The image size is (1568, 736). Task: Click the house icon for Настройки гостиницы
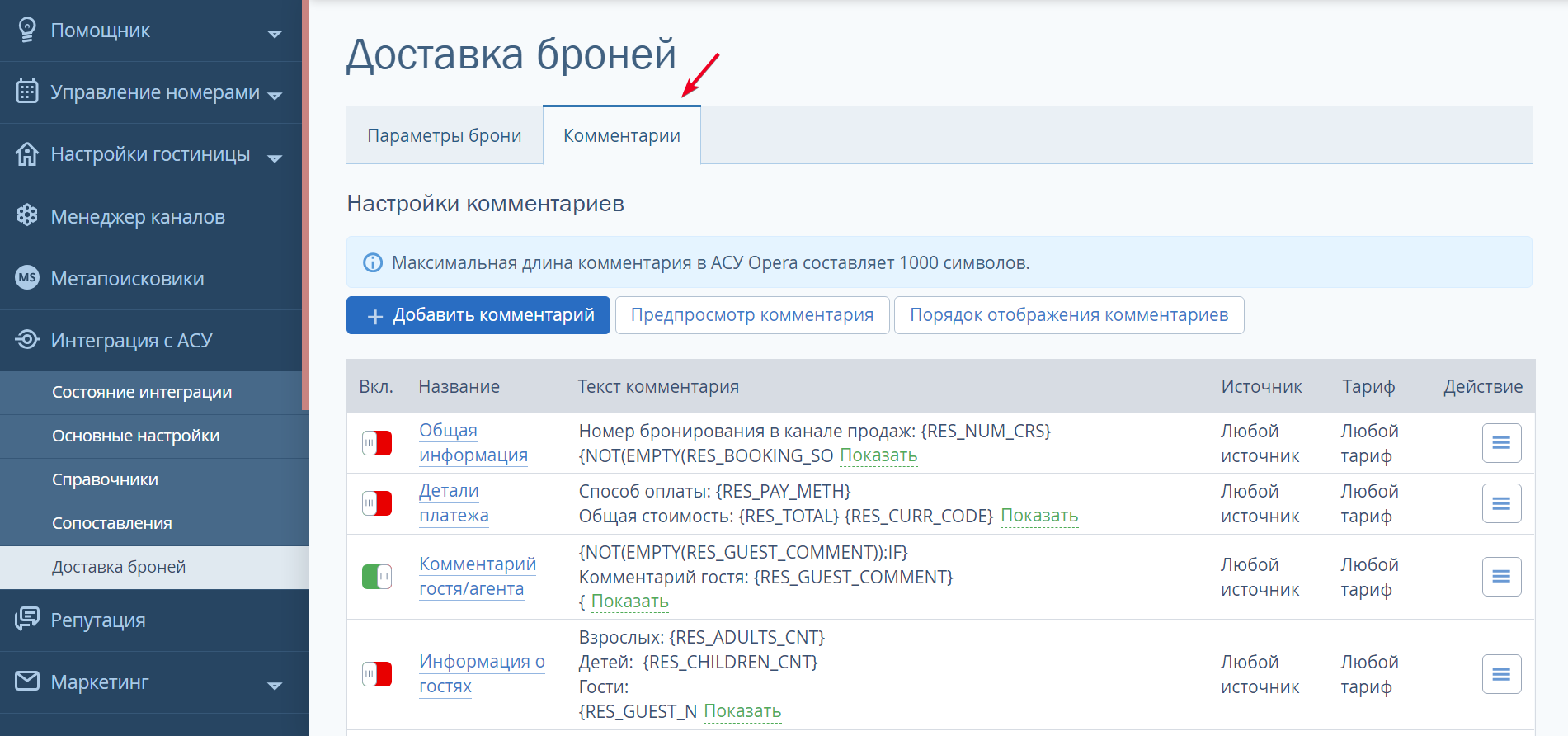[27, 153]
